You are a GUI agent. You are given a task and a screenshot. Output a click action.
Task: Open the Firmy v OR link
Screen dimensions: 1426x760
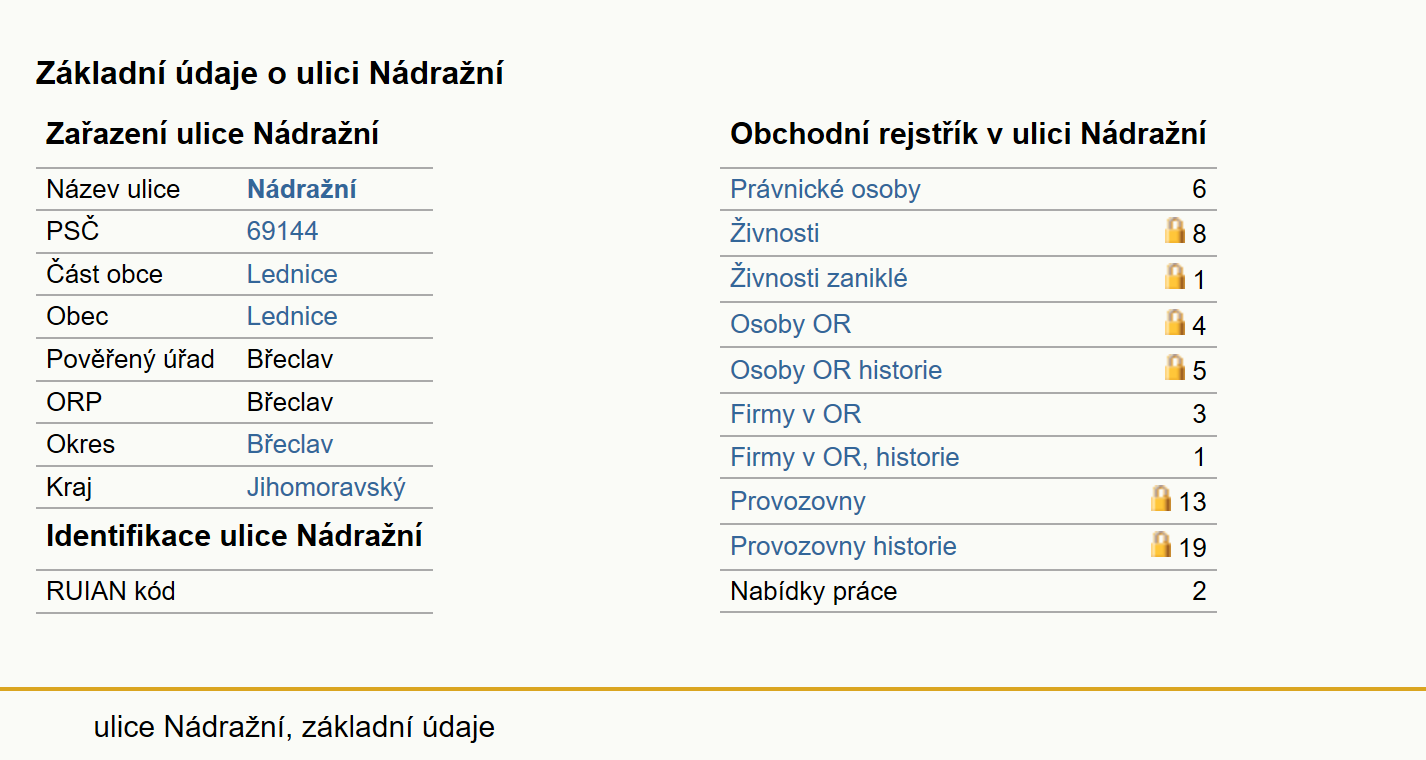[x=795, y=414]
